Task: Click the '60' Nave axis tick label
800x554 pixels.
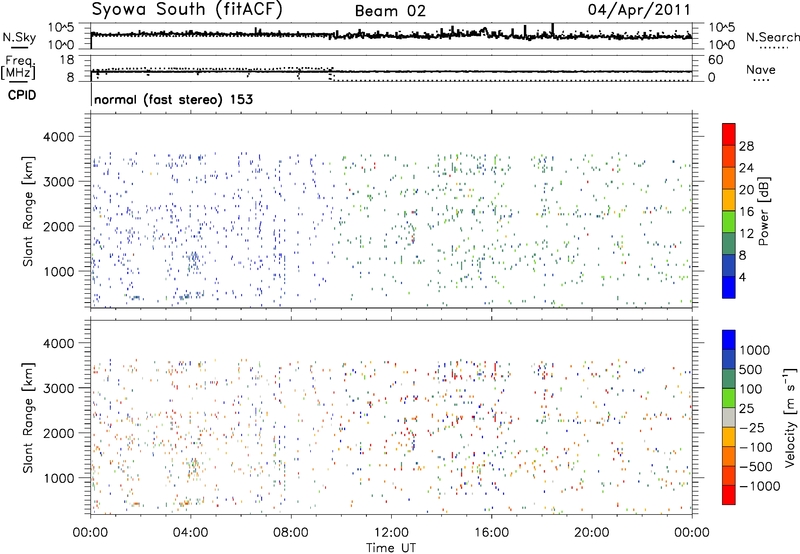Action: pyautogui.click(x=715, y=60)
